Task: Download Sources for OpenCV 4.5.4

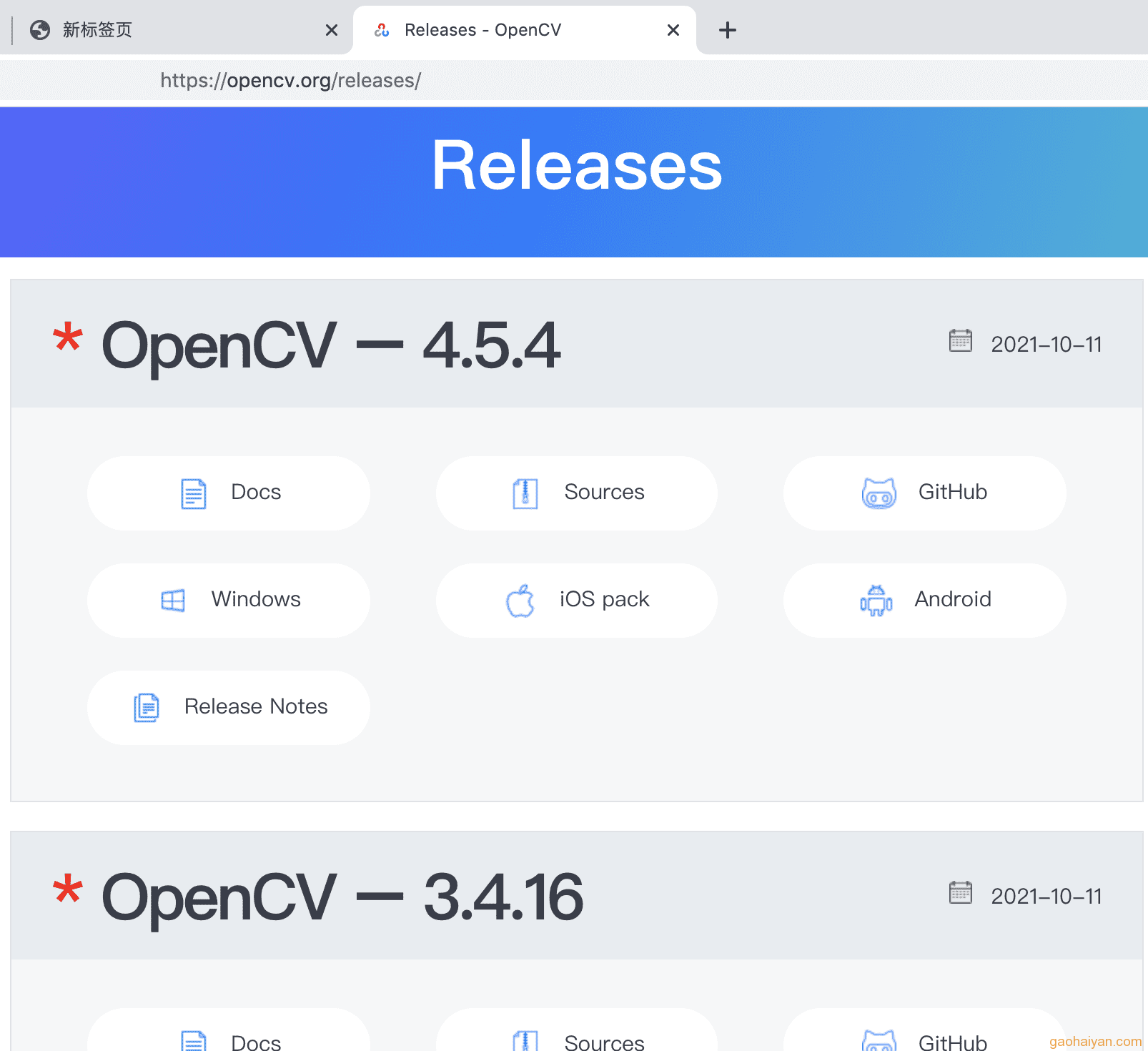Action: tap(577, 493)
